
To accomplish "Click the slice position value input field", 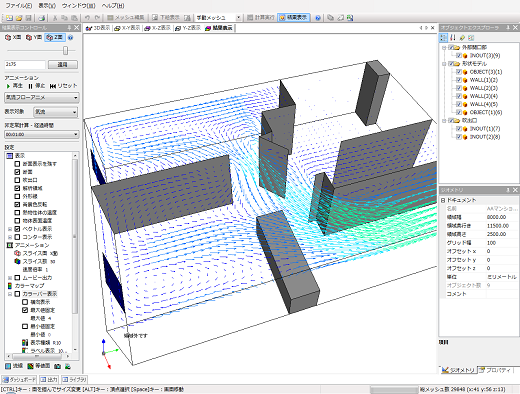I will [25, 64].
